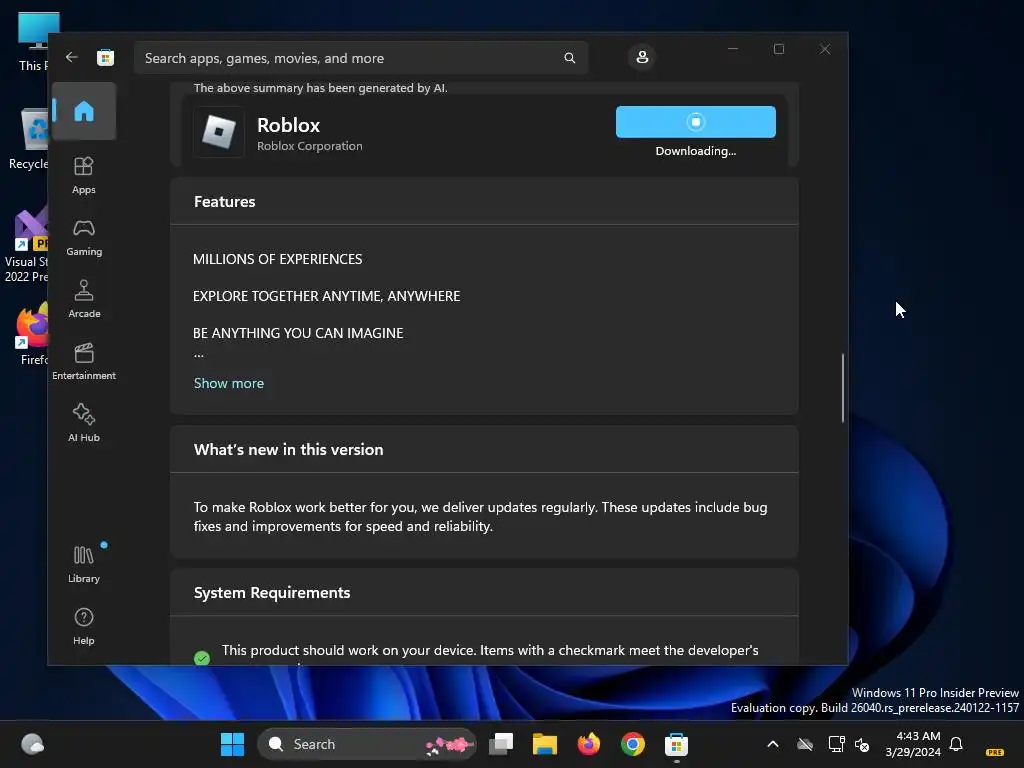
Task: Click the muted volume tray icon
Action: pyautogui.click(x=862, y=744)
